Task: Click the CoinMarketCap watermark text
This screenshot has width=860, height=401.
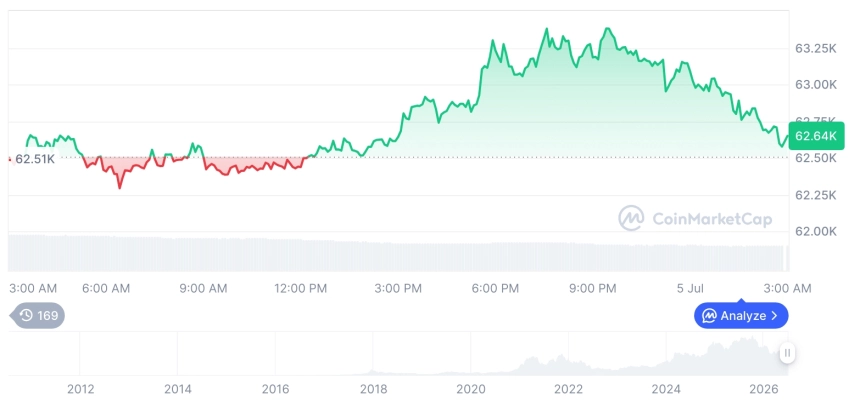Action: pos(712,219)
